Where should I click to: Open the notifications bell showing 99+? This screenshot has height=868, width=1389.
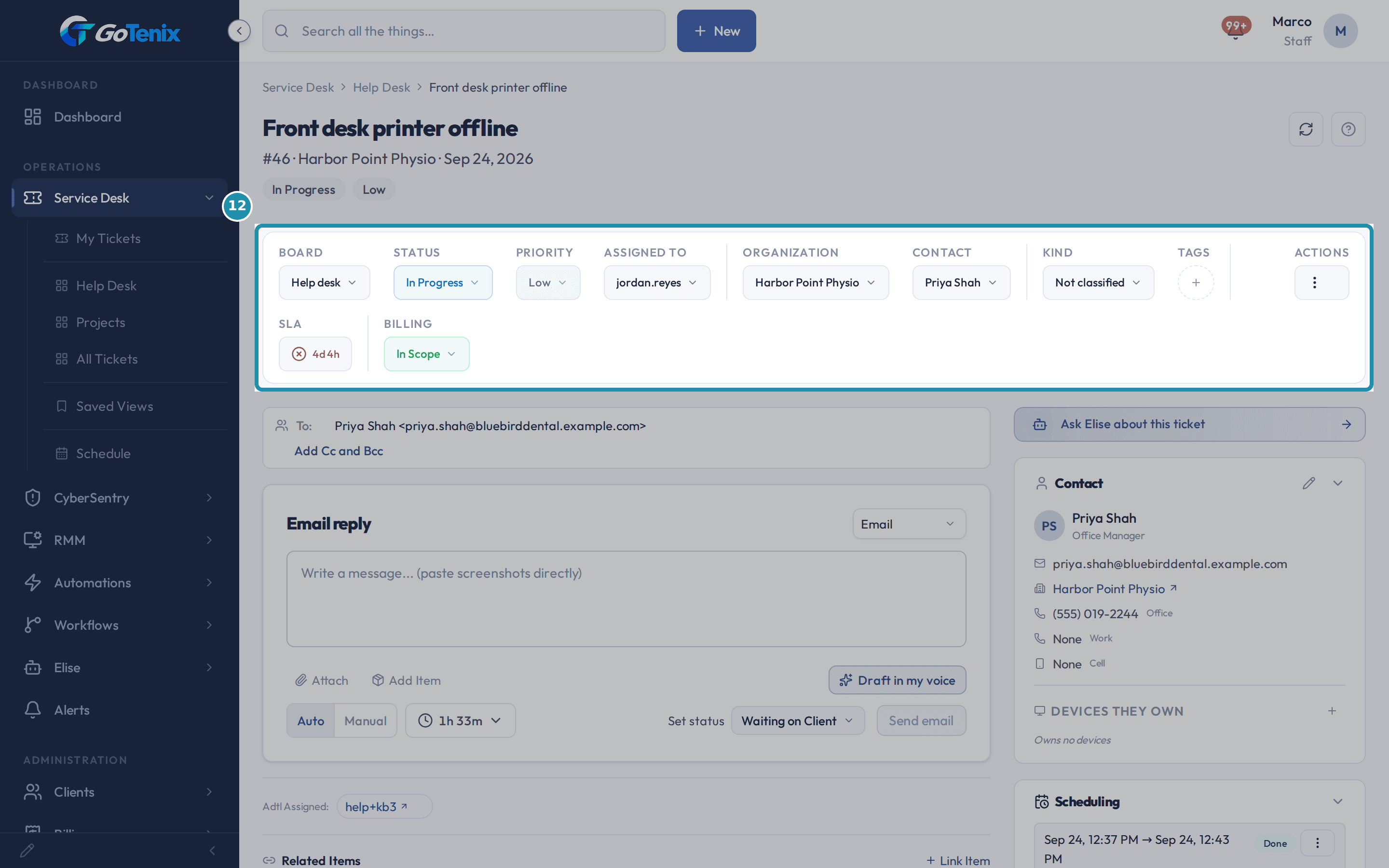[1236, 28]
